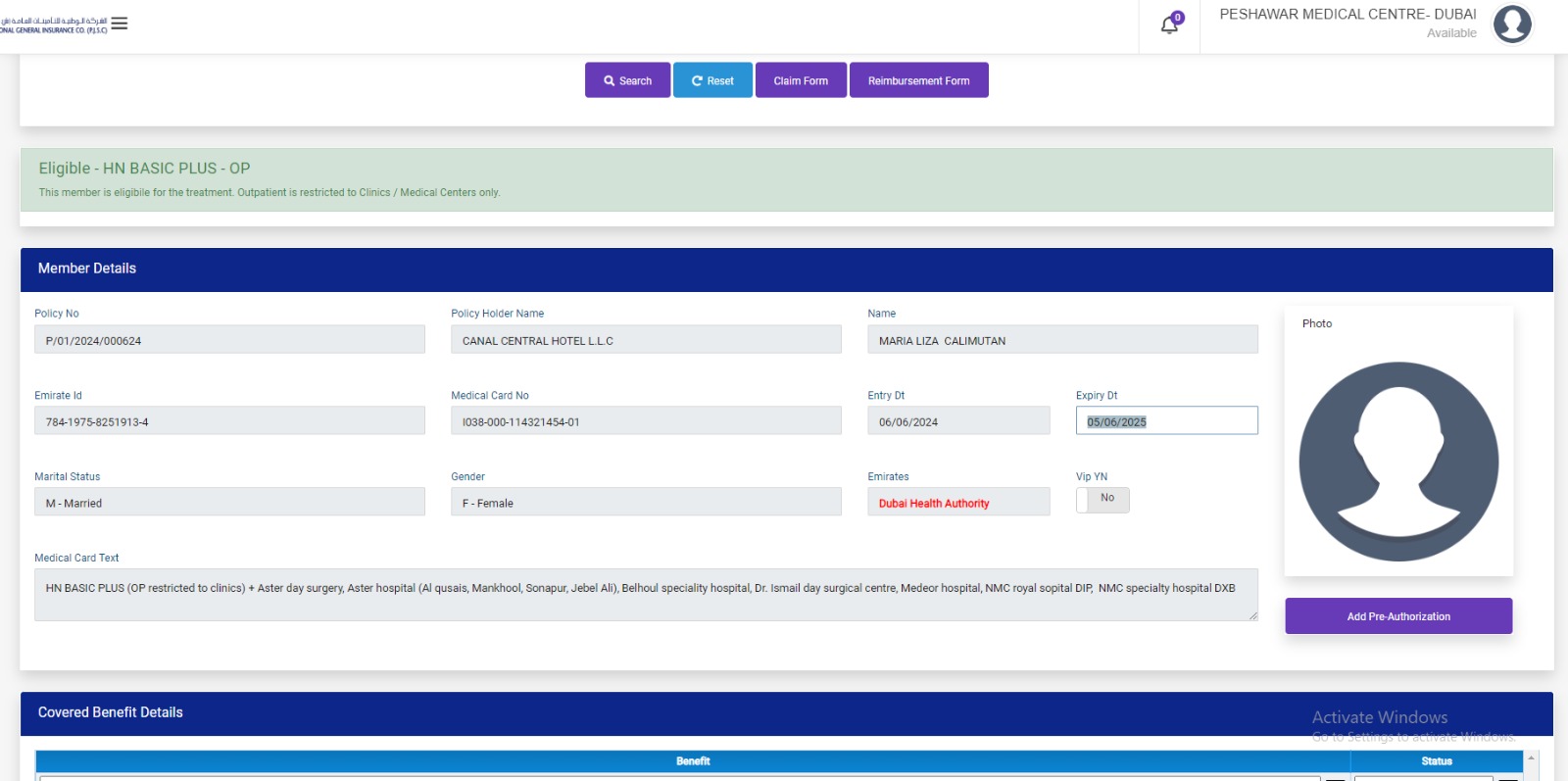This screenshot has width=1568, height=781.
Task: Click Add Pre-Authorization button
Action: (x=1398, y=616)
